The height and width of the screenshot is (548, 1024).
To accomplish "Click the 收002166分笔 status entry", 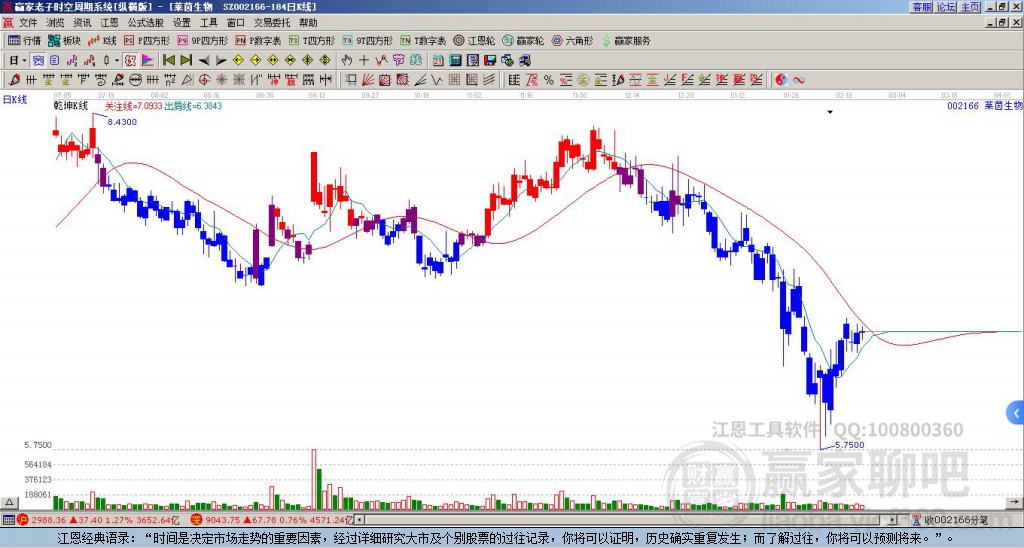I will [x=951, y=520].
